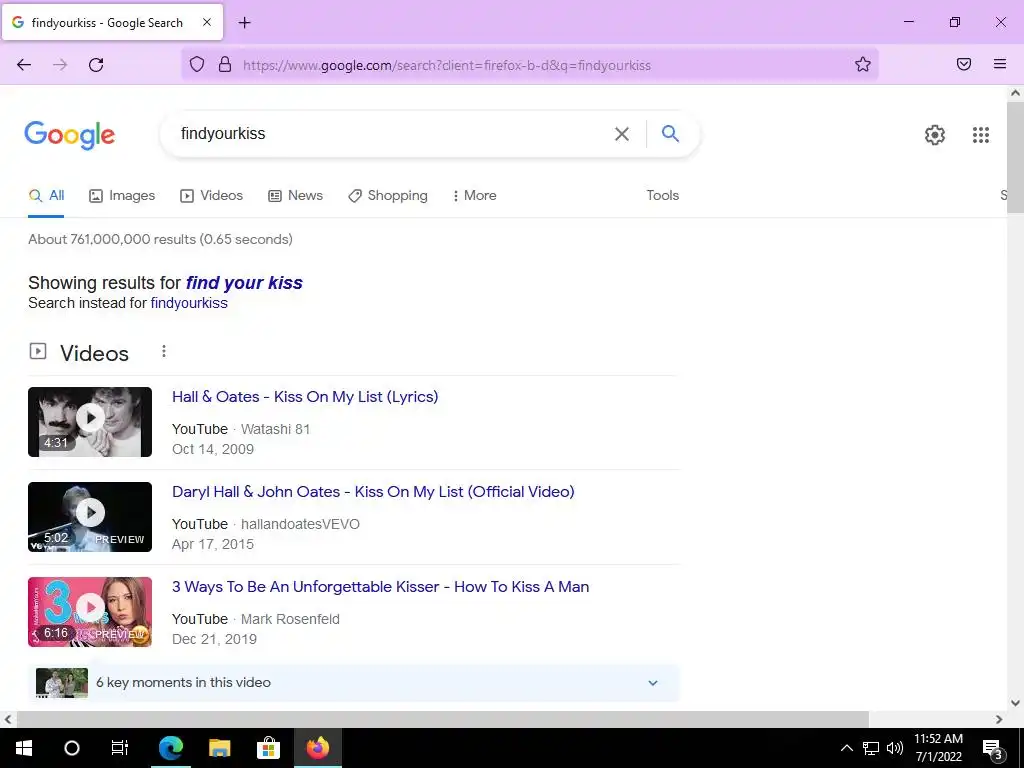Viewport: 1024px width, 768px height.
Task: Click the blue magnifier search button
Action: 670,133
